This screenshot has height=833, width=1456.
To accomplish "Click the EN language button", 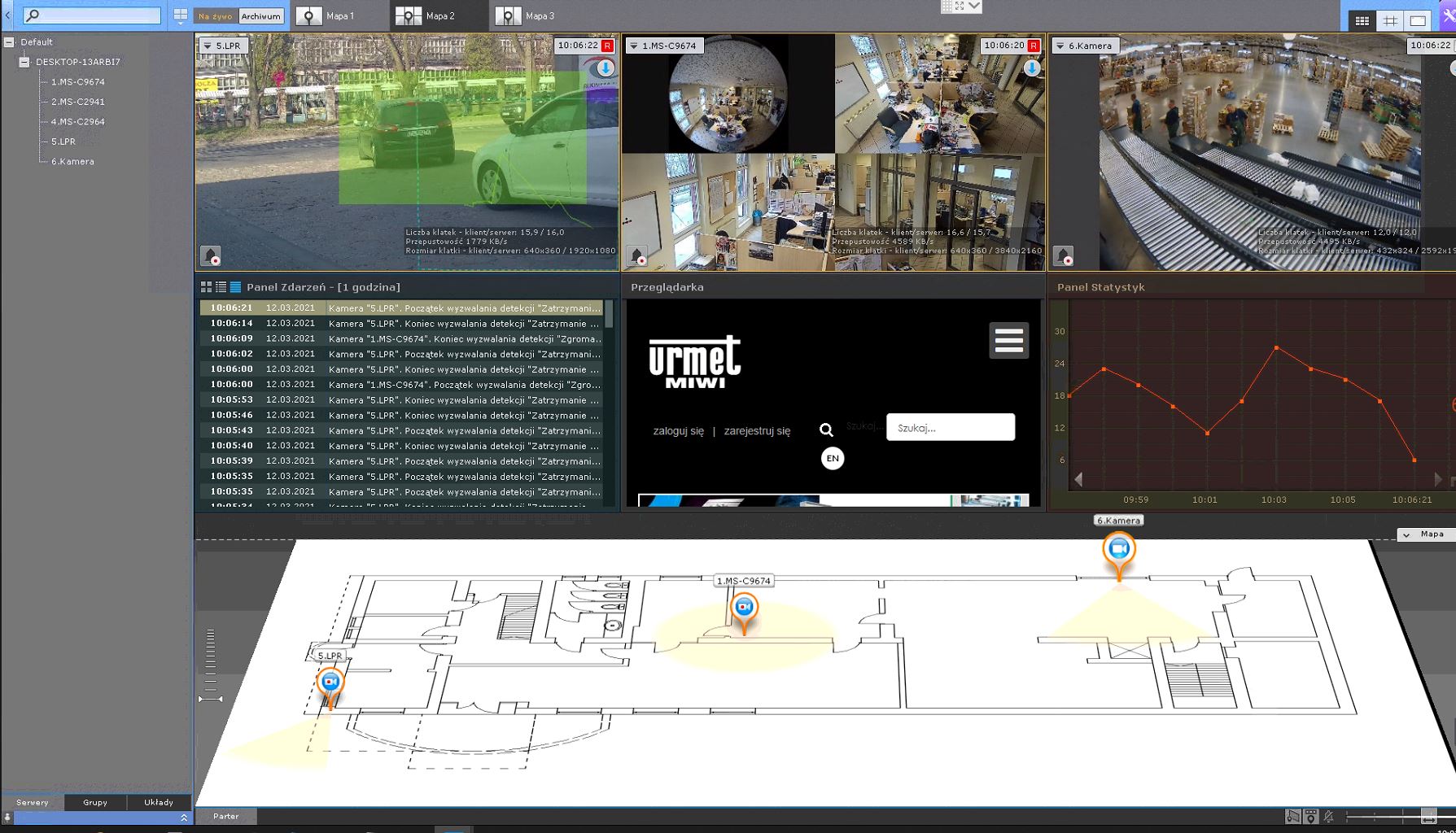I will 832,458.
